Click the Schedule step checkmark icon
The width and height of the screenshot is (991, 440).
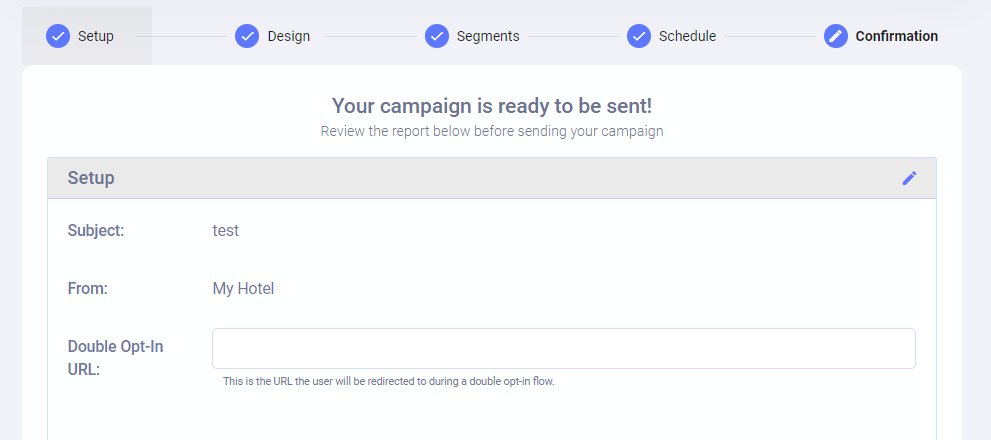point(639,36)
